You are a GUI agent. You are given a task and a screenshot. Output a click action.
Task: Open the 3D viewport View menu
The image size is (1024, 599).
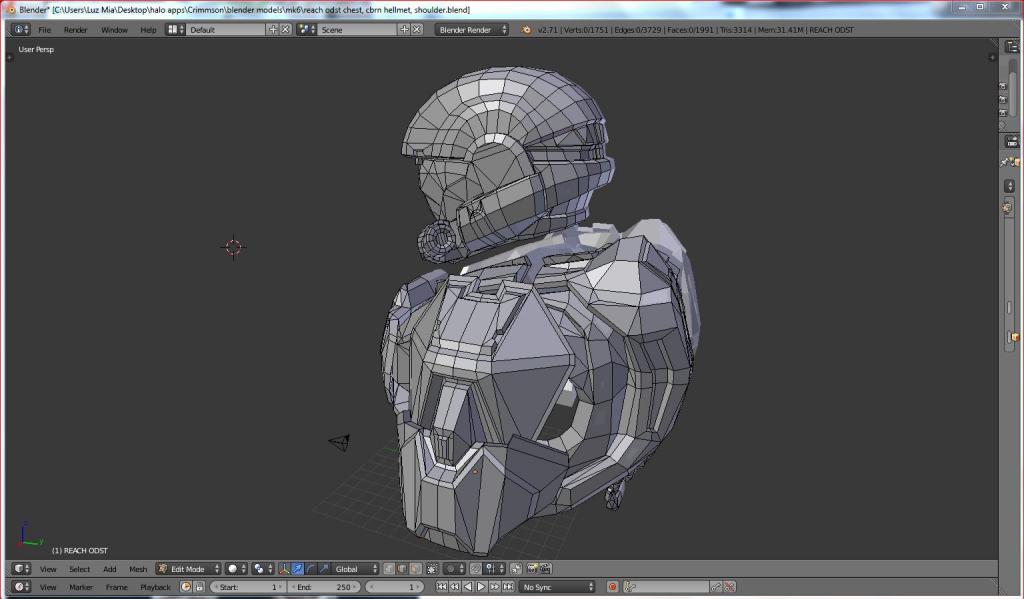[48, 570]
